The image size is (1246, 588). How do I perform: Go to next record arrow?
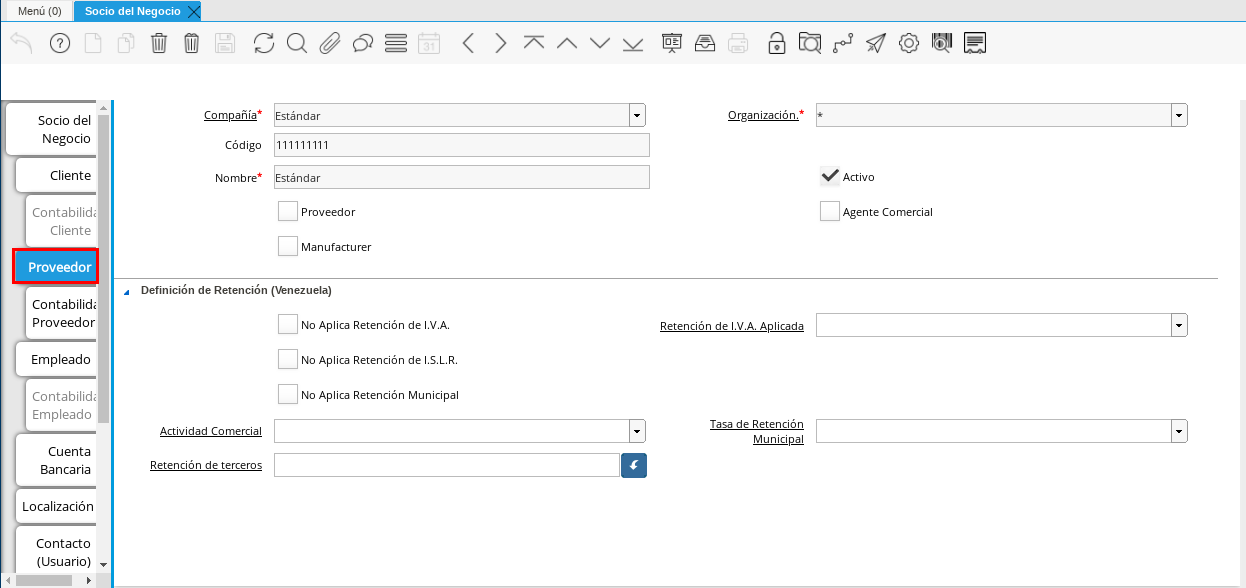click(500, 43)
